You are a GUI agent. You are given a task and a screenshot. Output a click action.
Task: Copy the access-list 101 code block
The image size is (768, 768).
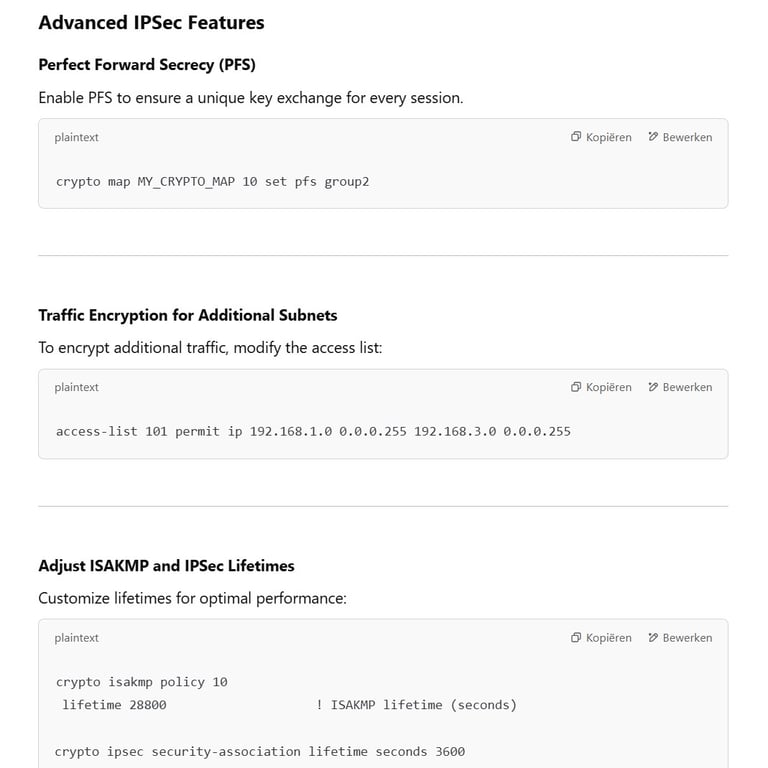pos(601,387)
